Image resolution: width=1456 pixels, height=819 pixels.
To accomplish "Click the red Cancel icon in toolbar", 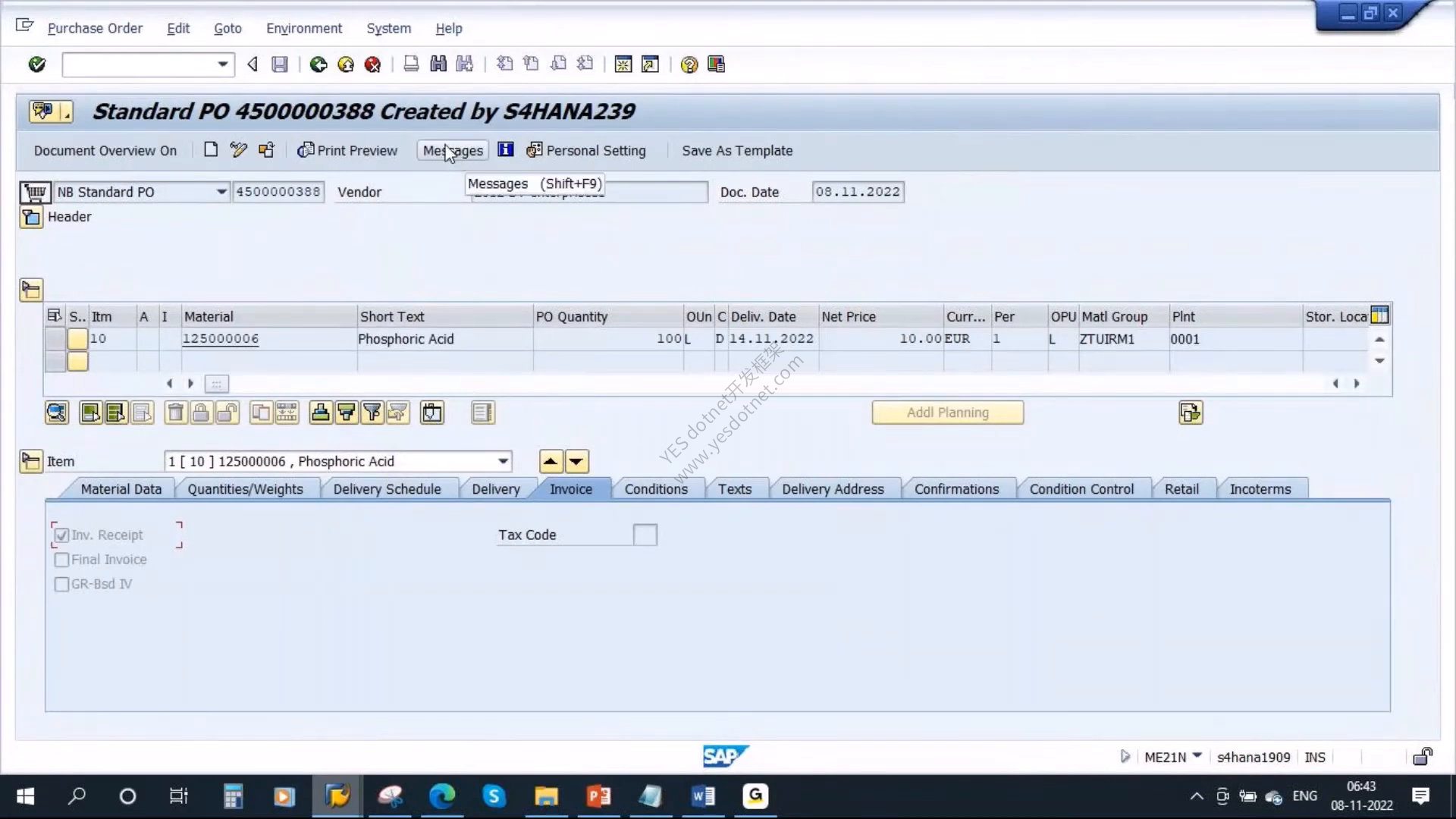I will click(x=372, y=64).
